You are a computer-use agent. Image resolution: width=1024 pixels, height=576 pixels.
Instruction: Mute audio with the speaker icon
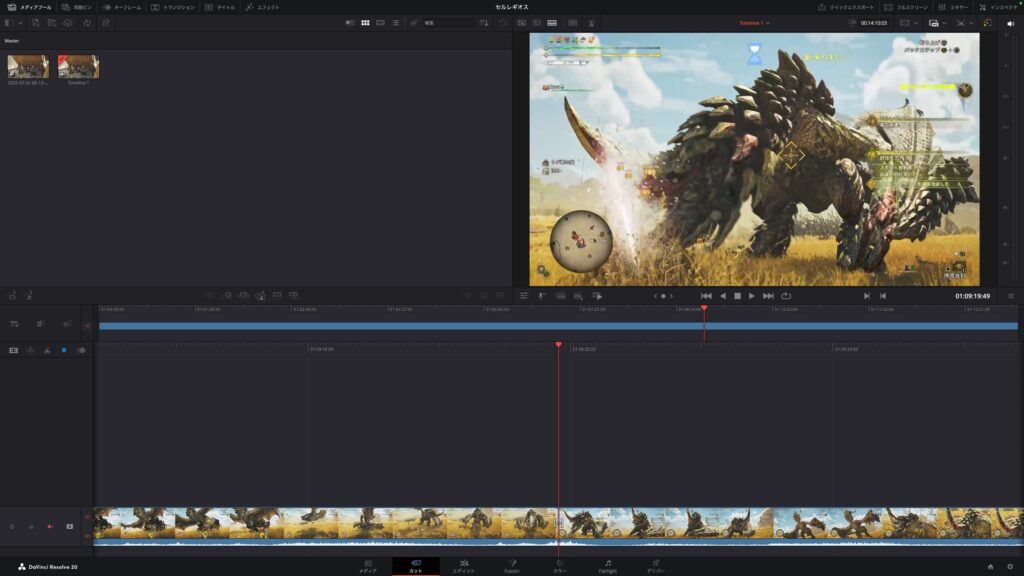(x=1010, y=23)
